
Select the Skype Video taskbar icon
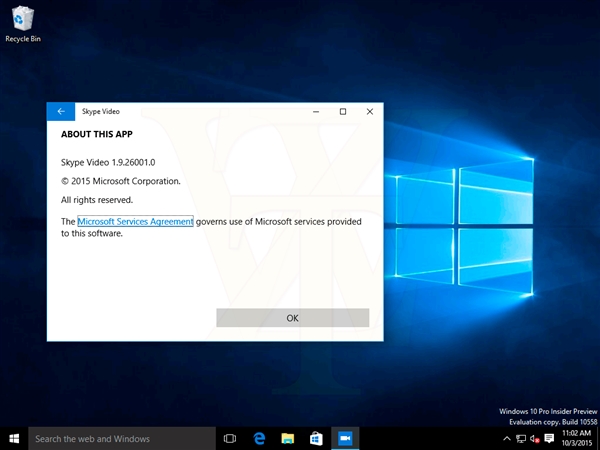coord(345,438)
